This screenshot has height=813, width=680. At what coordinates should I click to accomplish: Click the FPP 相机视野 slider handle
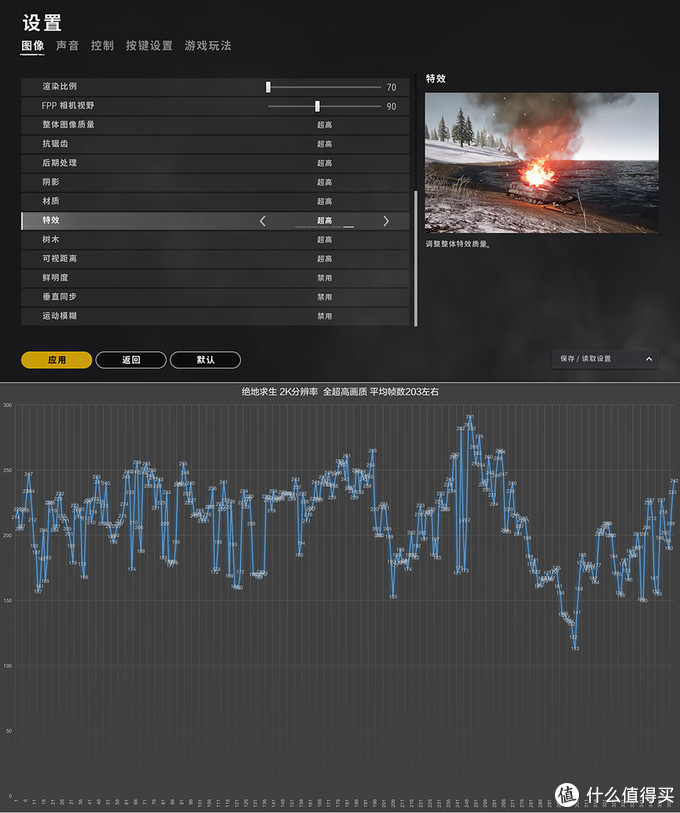click(317, 106)
